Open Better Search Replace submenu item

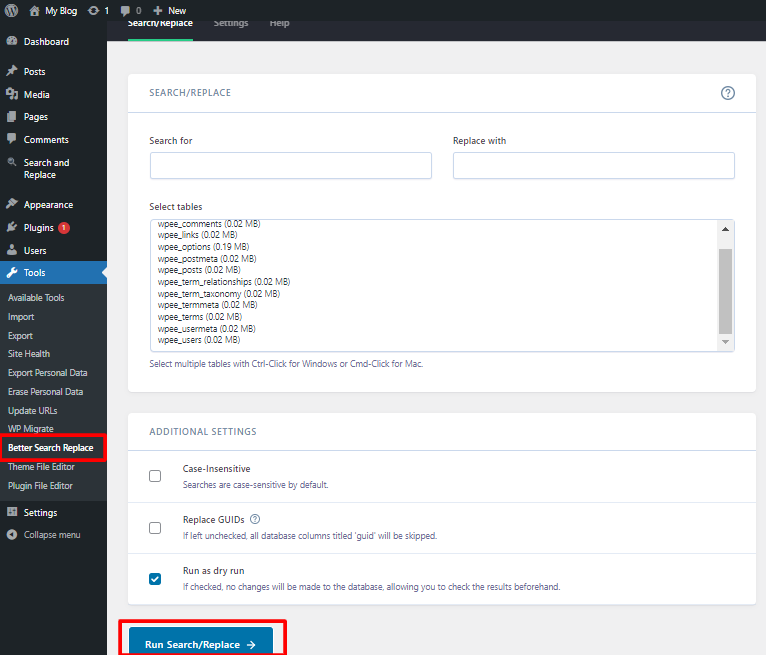tap(51, 447)
